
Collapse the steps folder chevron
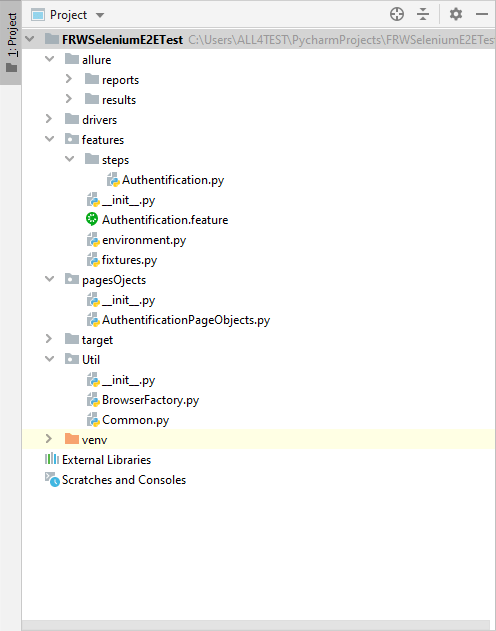pos(70,159)
